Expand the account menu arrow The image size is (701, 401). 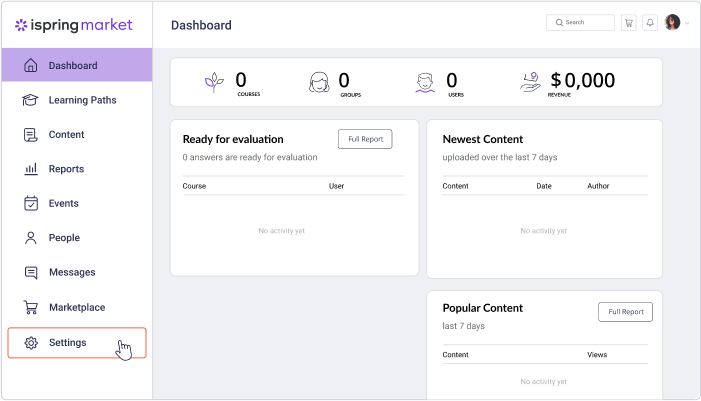click(687, 23)
